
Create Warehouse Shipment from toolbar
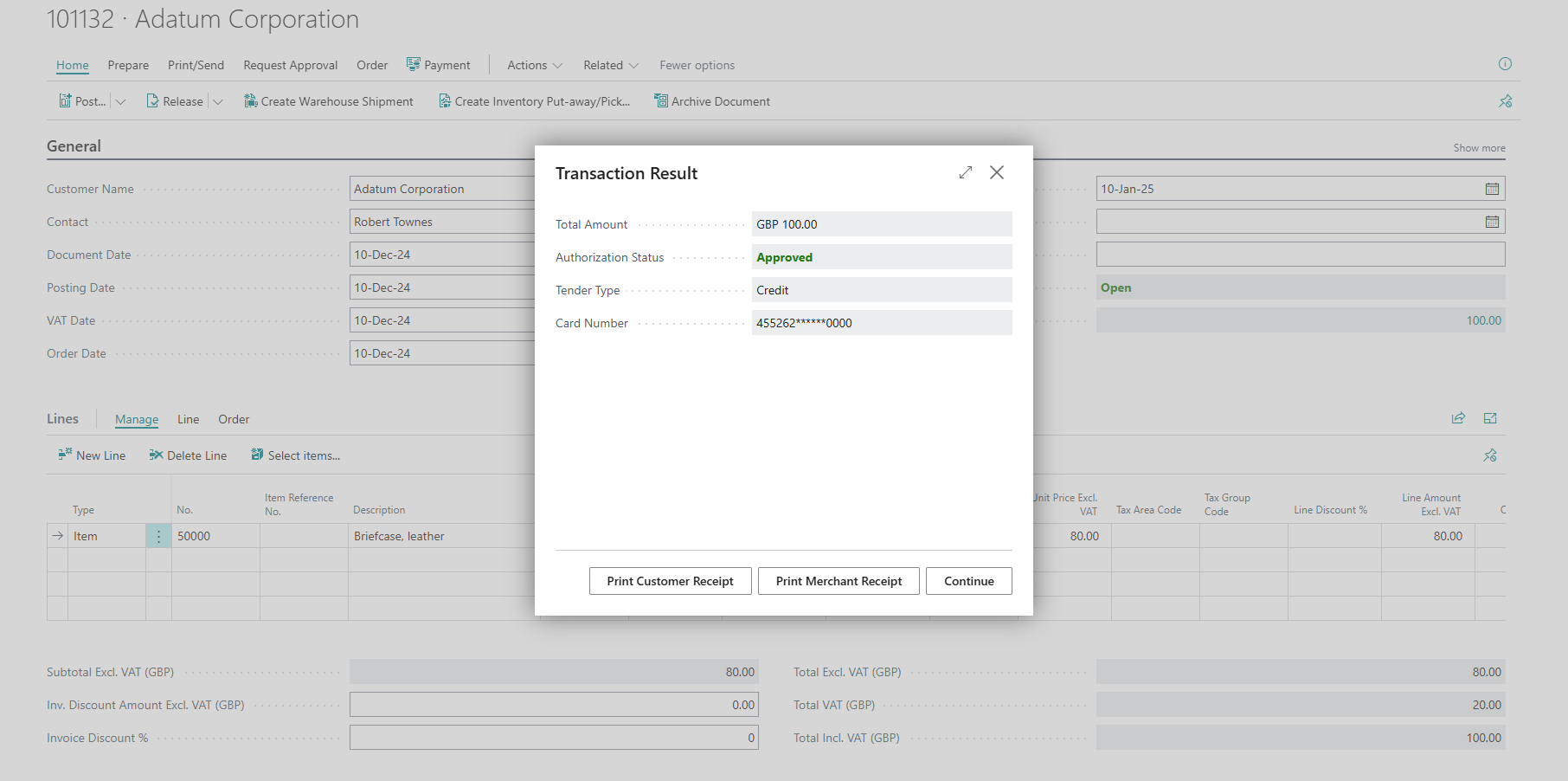[329, 101]
